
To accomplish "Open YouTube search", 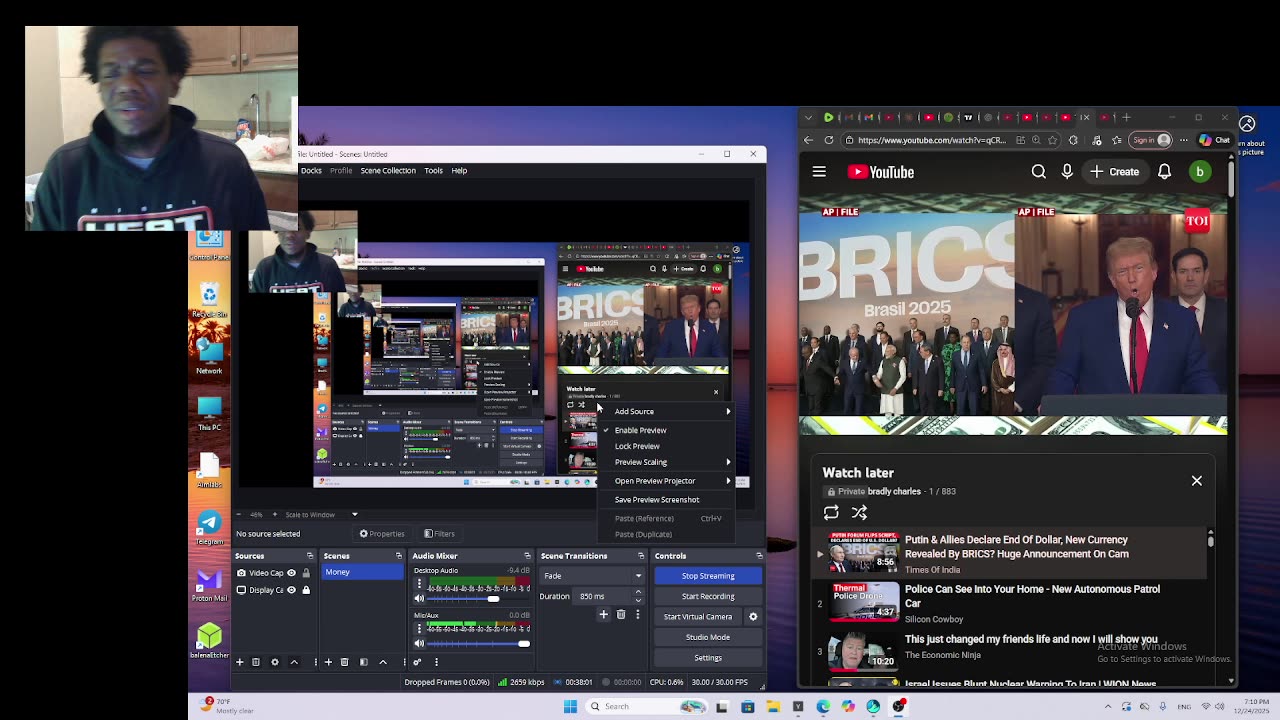I will [1039, 172].
